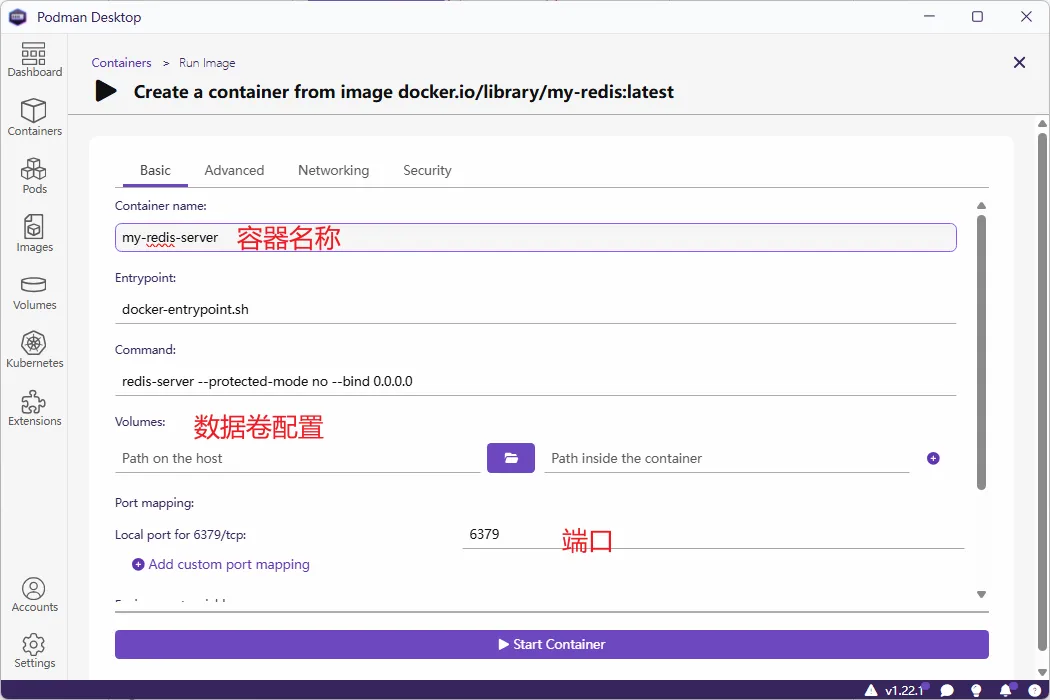The image size is (1050, 700).
Task: Switch to the Networking tab
Action: (x=333, y=170)
